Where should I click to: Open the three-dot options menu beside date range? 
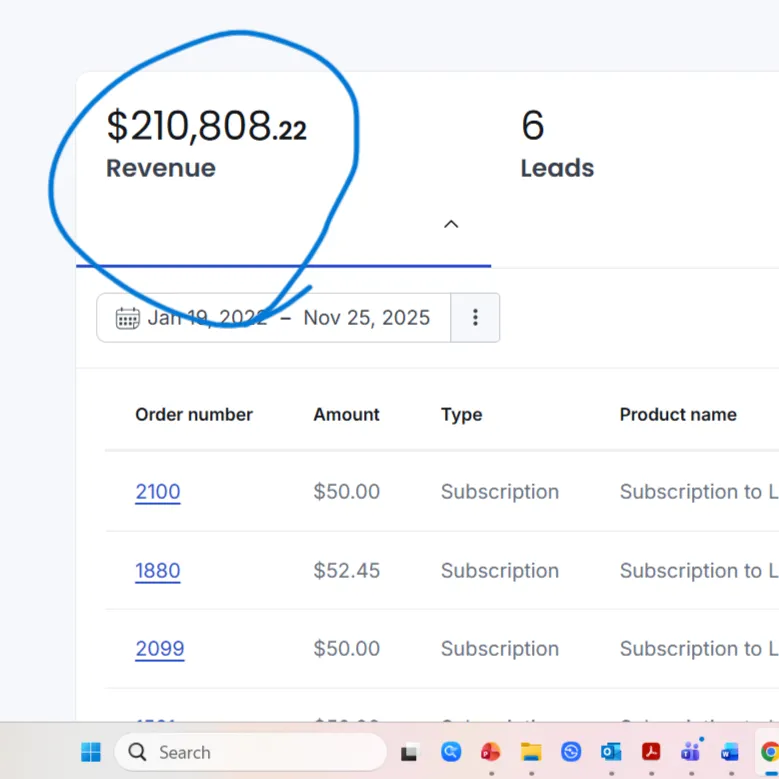[475, 318]
